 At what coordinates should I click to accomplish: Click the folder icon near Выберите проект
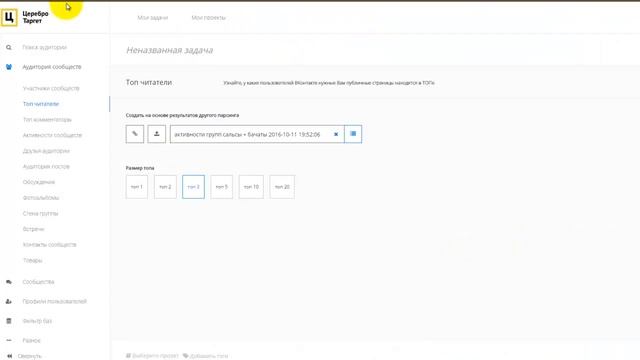(128, 356)
